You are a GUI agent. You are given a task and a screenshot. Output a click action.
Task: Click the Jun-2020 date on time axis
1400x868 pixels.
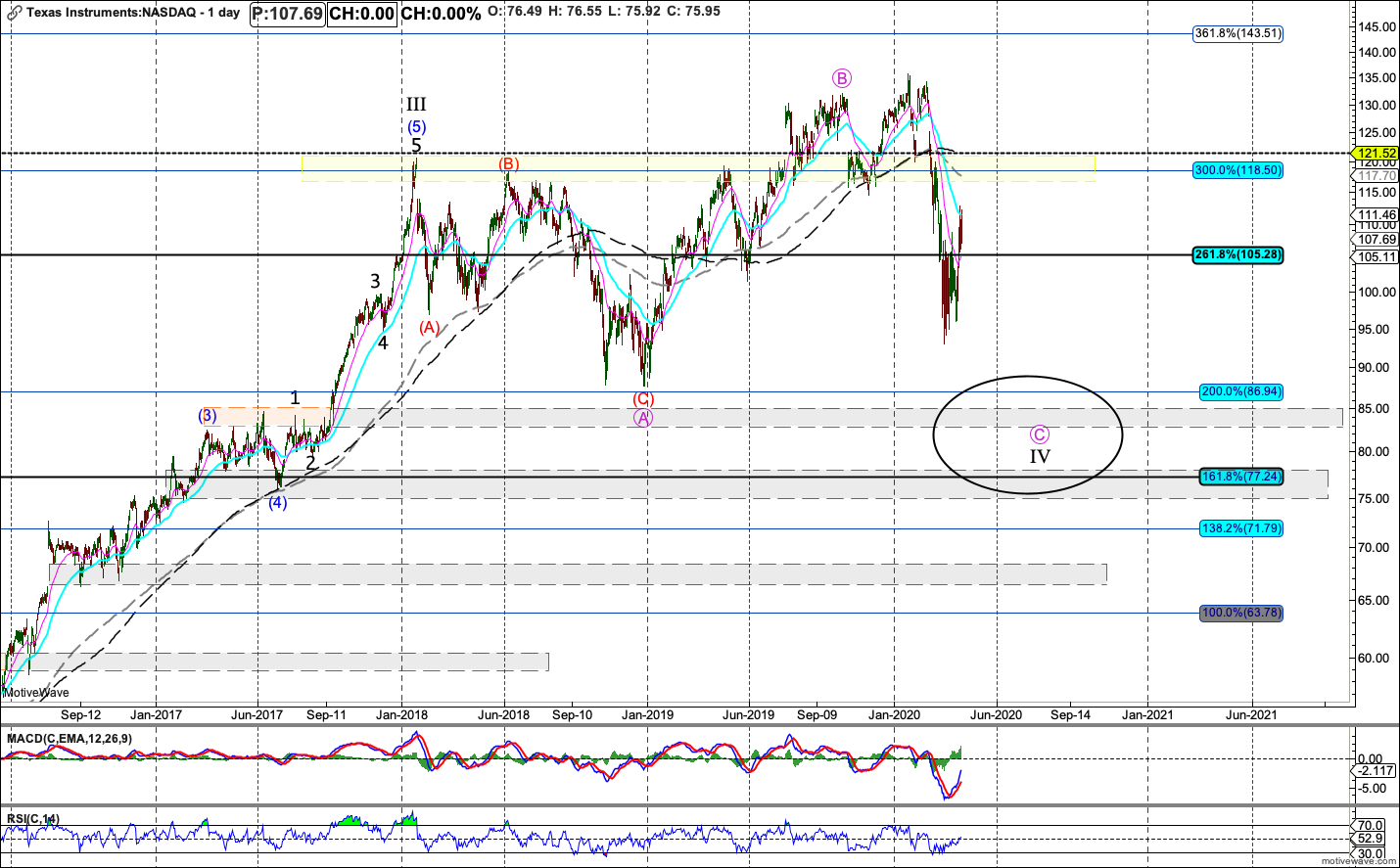[996, 714]
